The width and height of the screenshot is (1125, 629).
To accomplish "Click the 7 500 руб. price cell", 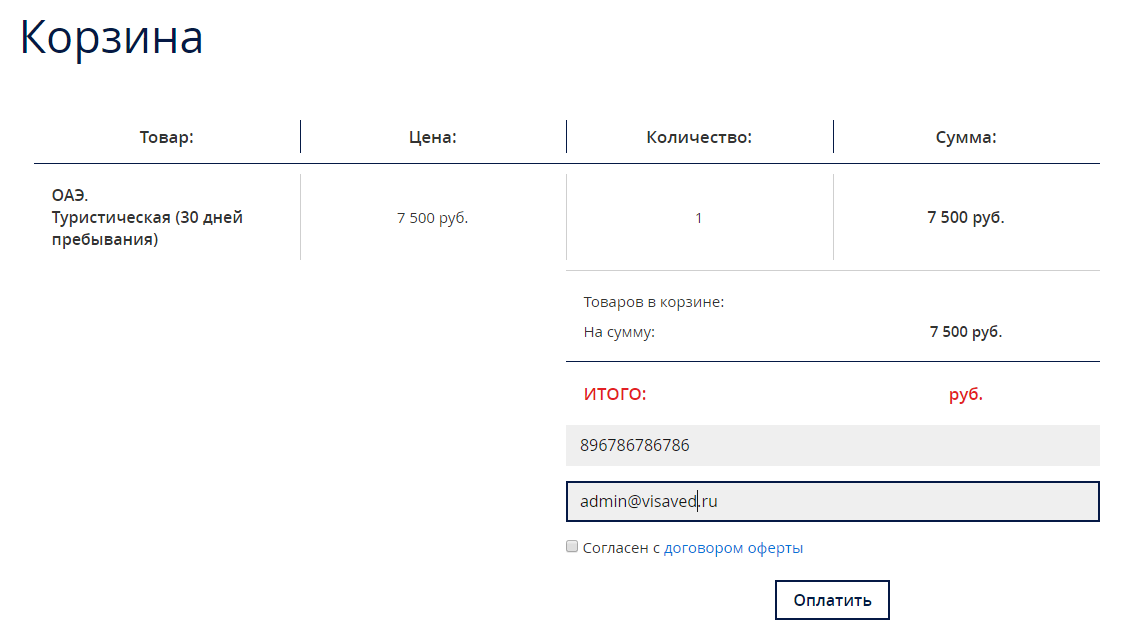I will pos(432,218).
